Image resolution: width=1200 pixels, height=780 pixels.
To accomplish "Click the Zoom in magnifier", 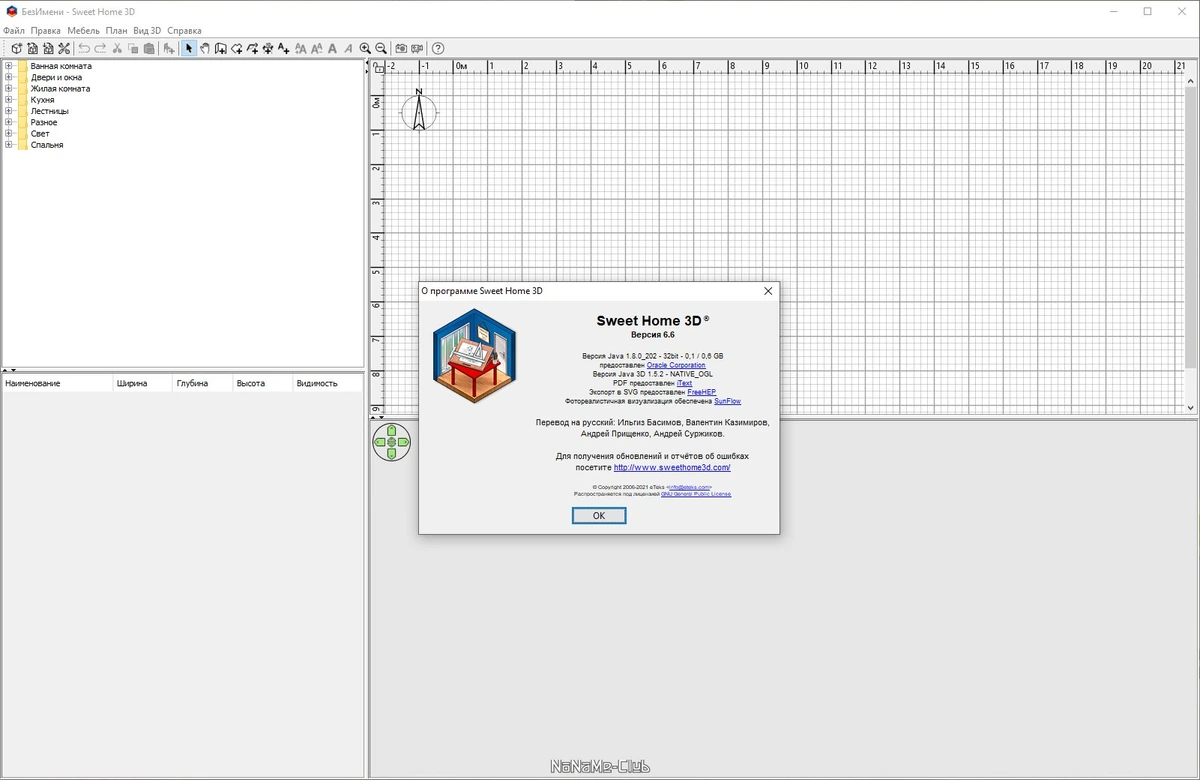I will pos(364,48).
